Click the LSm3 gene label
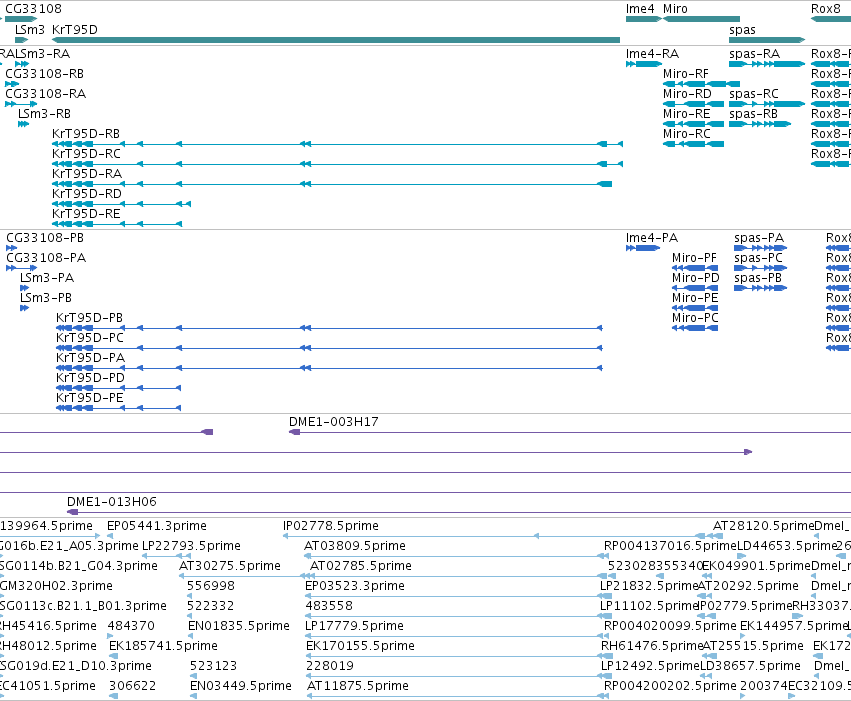The width and height of the screenshot is (851, 701). [x=30, y=29]
